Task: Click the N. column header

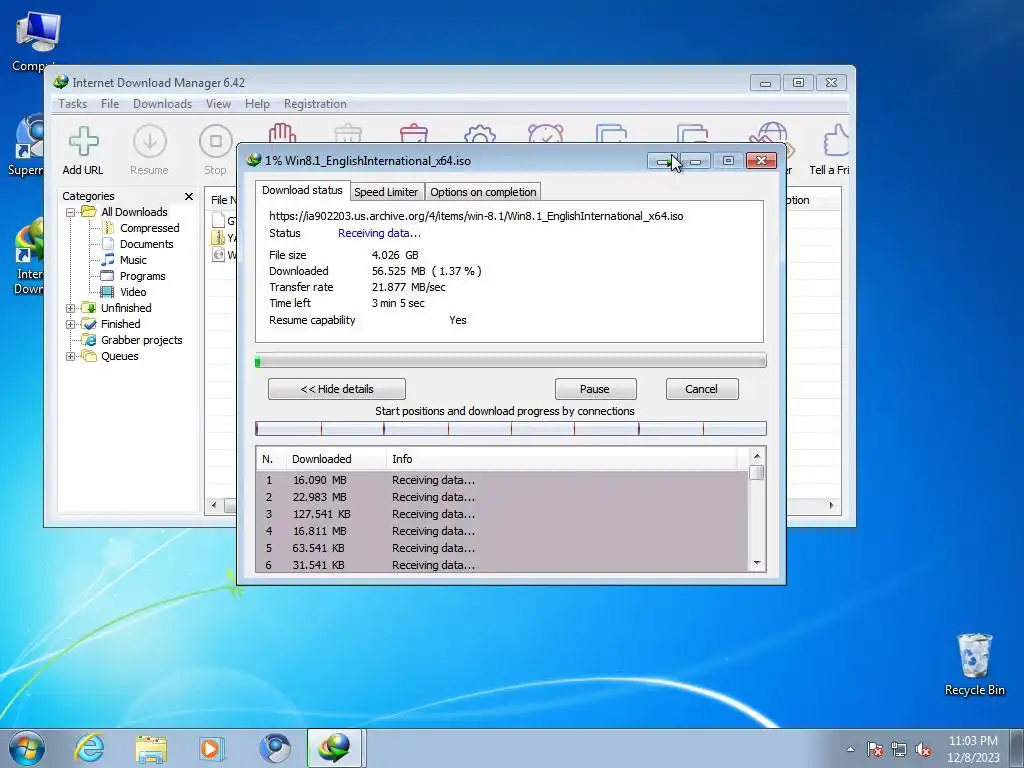Action: 271,459
